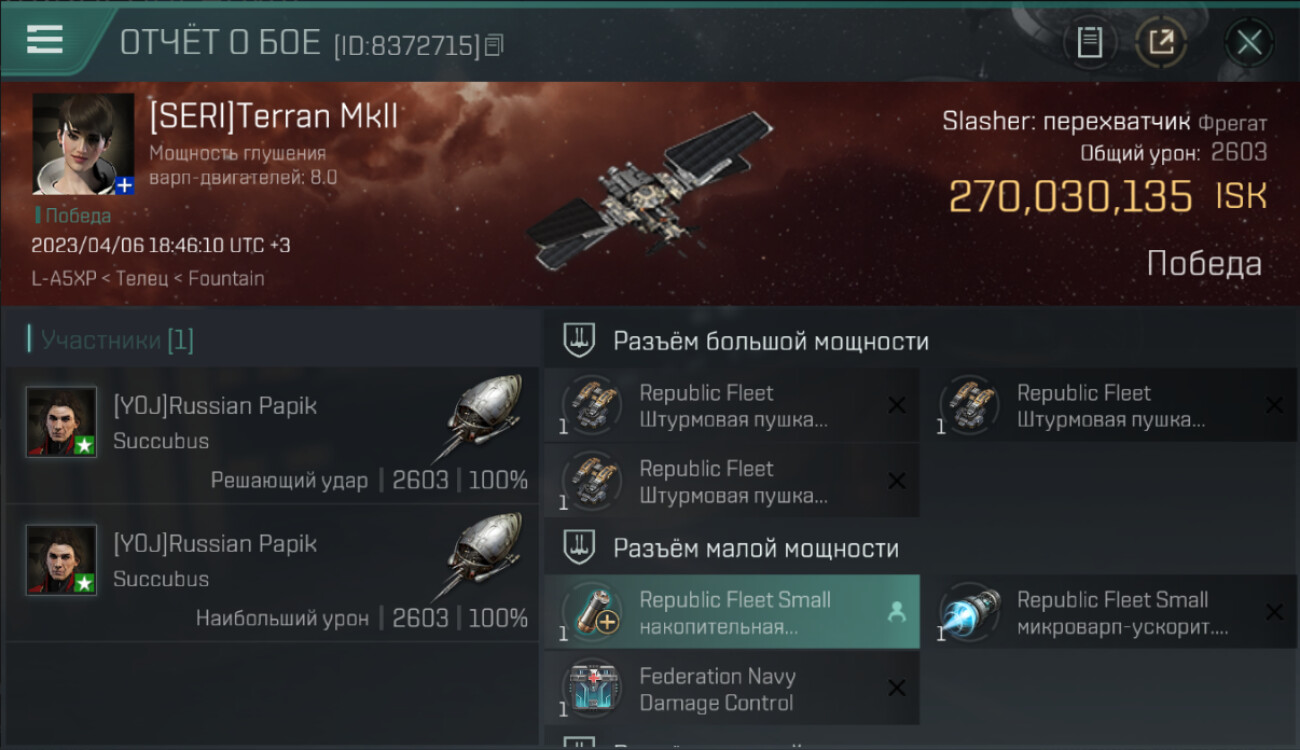Share the battle report via export icon

(1162, 42)
